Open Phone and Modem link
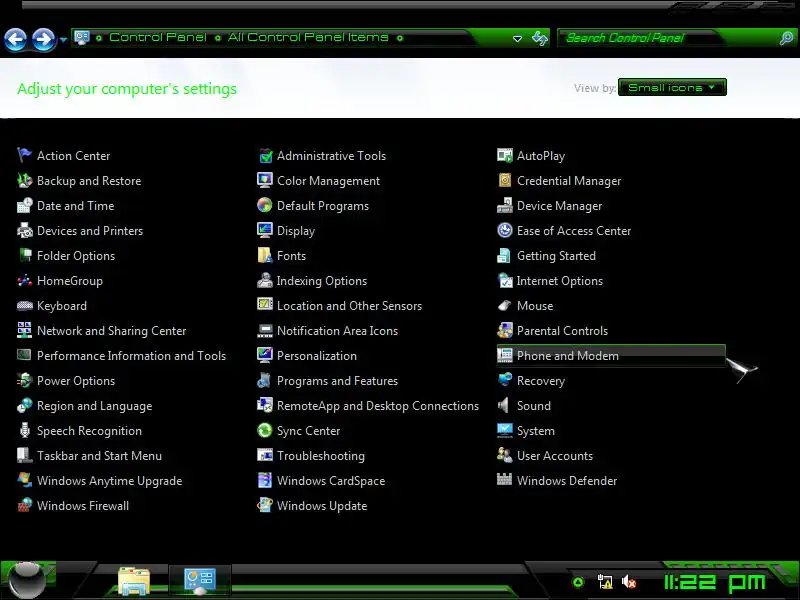Image resolution: width=800 pixels, height=600 pixels. click(567, 356)
